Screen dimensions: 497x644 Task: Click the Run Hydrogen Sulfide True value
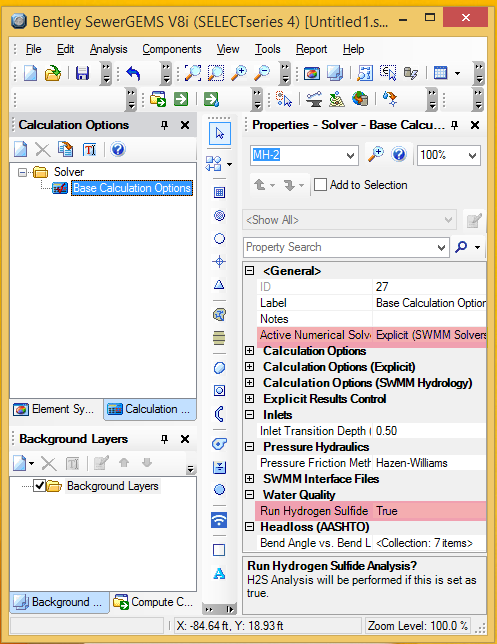[x=430, y=511]
